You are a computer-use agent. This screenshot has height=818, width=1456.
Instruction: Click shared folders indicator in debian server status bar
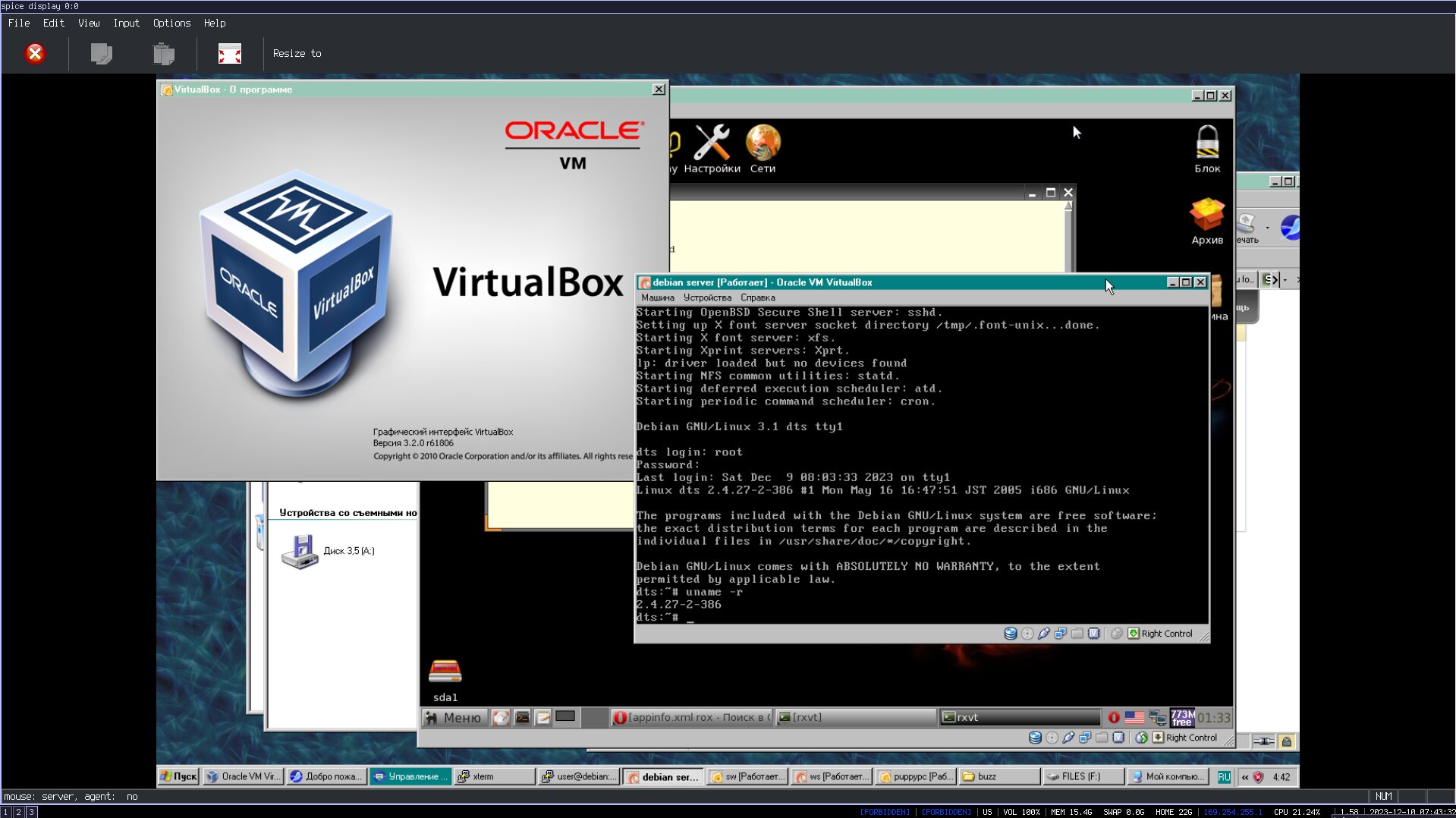click(x=1077, y=634)
